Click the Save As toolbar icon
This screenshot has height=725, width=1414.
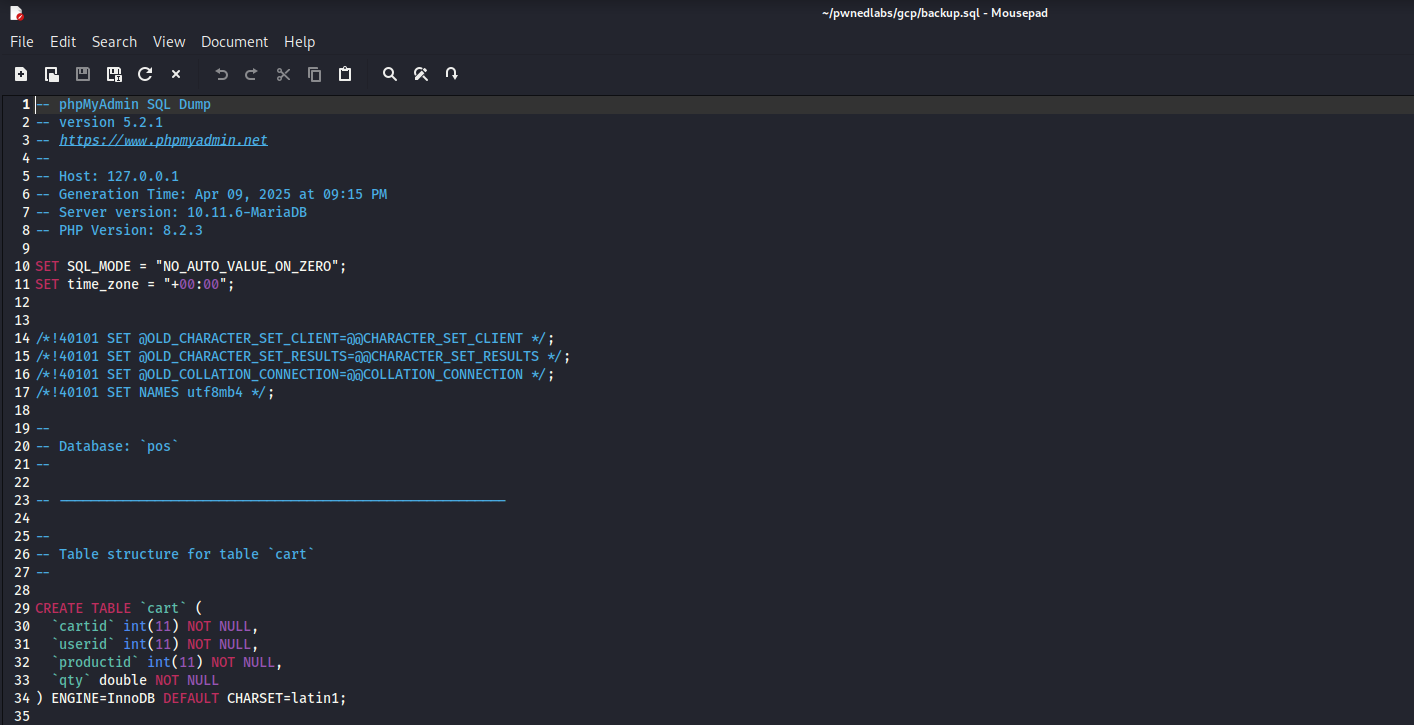click(114, 74)
